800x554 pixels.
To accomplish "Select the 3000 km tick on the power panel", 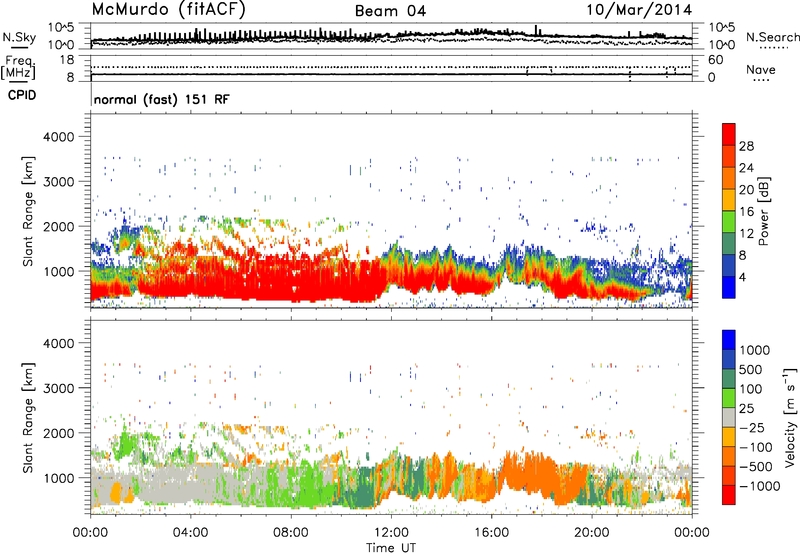I will (58, 182).
